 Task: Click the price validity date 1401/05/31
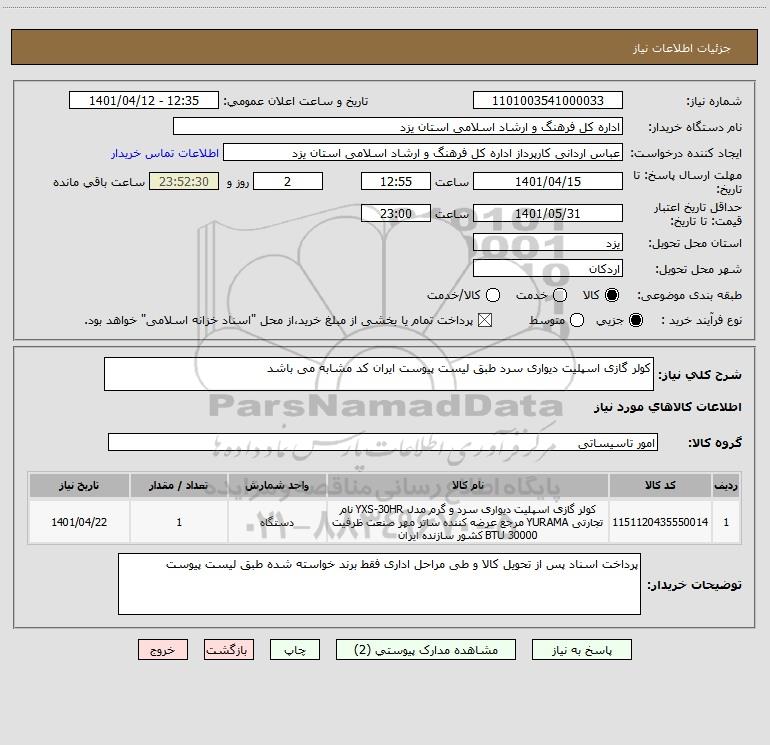(548, 213)
